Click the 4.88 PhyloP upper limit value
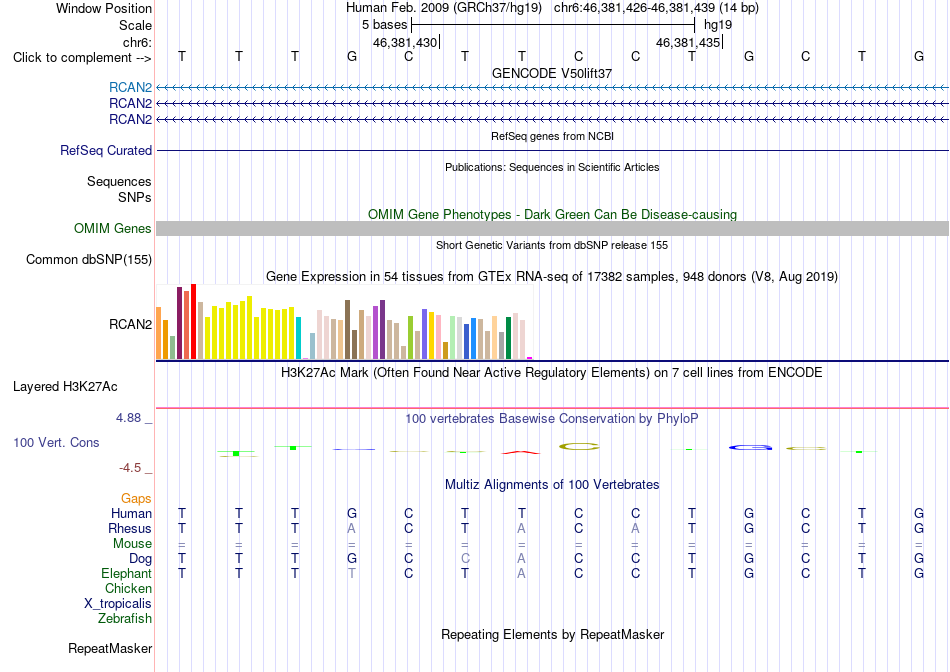950x672 pixels. [128, 418]
